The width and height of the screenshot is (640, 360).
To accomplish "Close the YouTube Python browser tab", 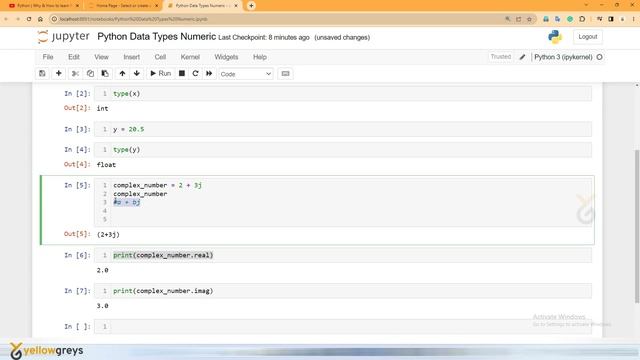I will 77,6.
